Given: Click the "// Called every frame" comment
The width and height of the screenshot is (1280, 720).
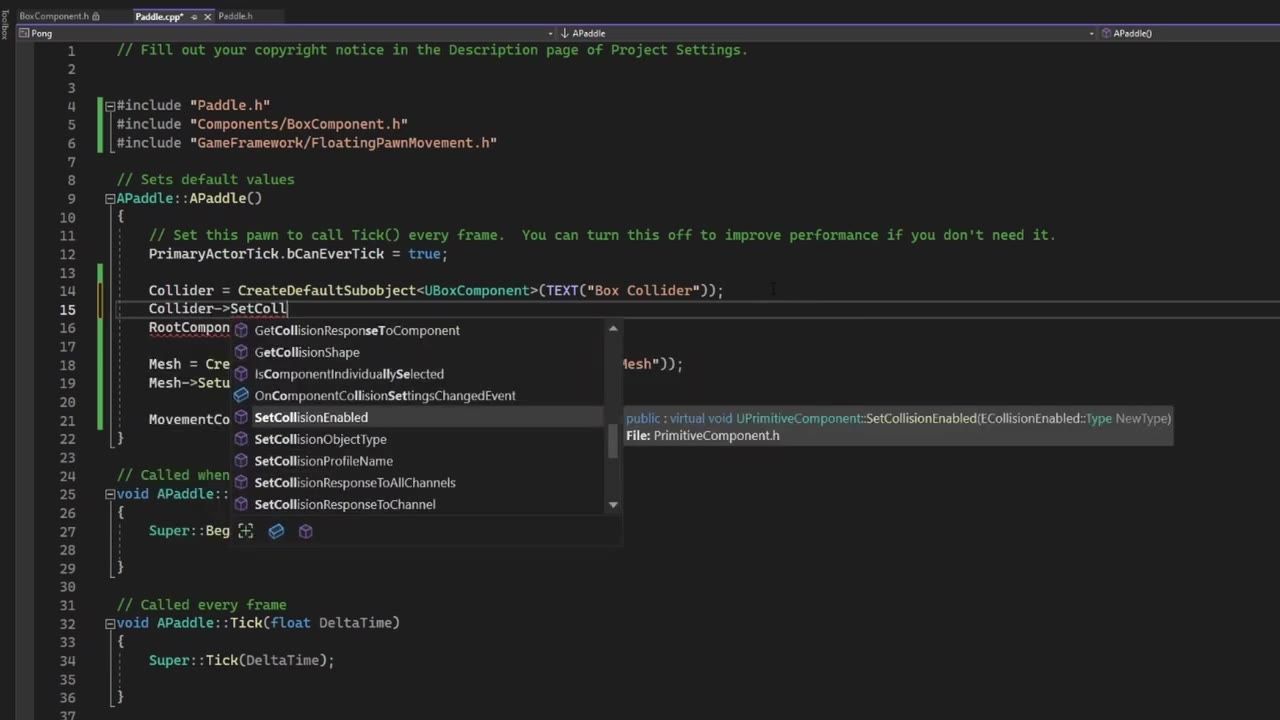Looking at the screenshot, I should pyautogui.click(x=201, y=605).
